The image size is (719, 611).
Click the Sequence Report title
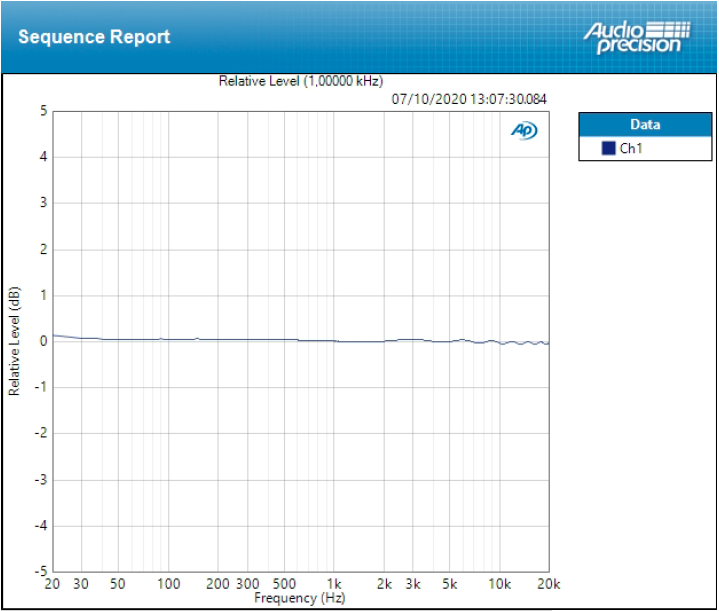coord(94,37)
